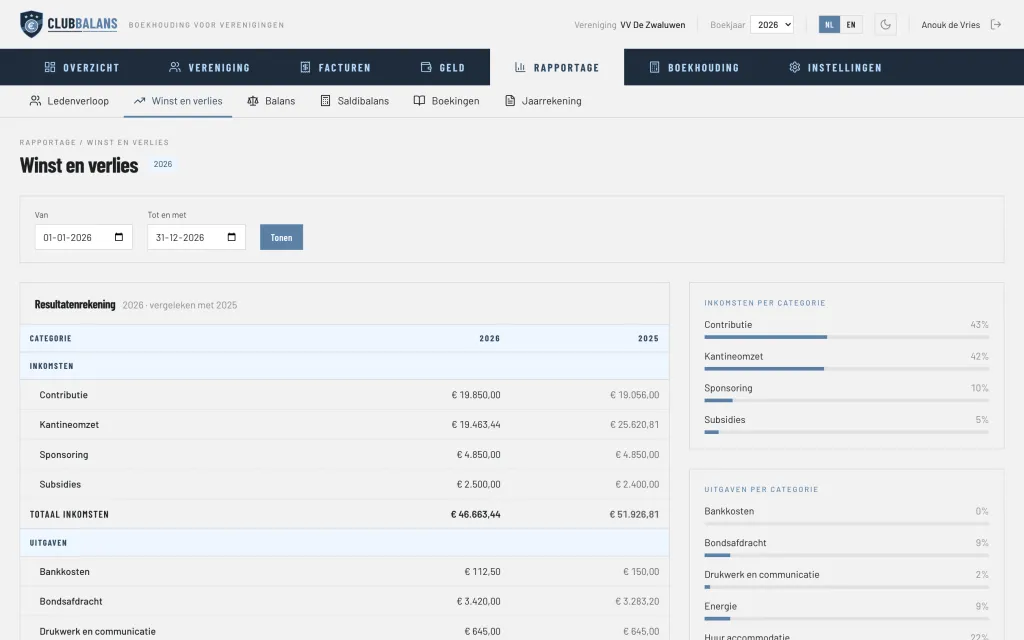Viewport: 1024px width, 640px height.
Task: Open the Overzicht main menu
Action: (x=82, y=67)
